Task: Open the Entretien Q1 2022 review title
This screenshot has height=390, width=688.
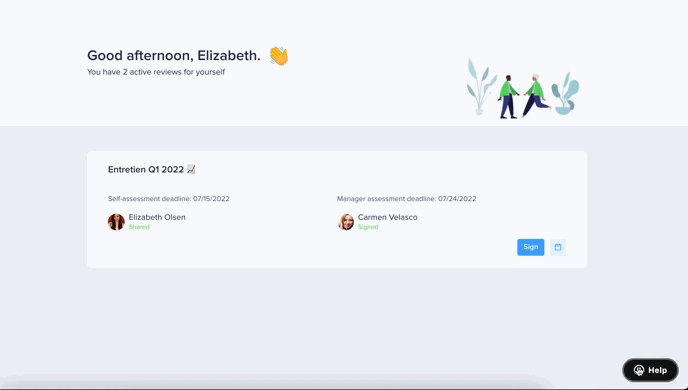Action: 146,169
